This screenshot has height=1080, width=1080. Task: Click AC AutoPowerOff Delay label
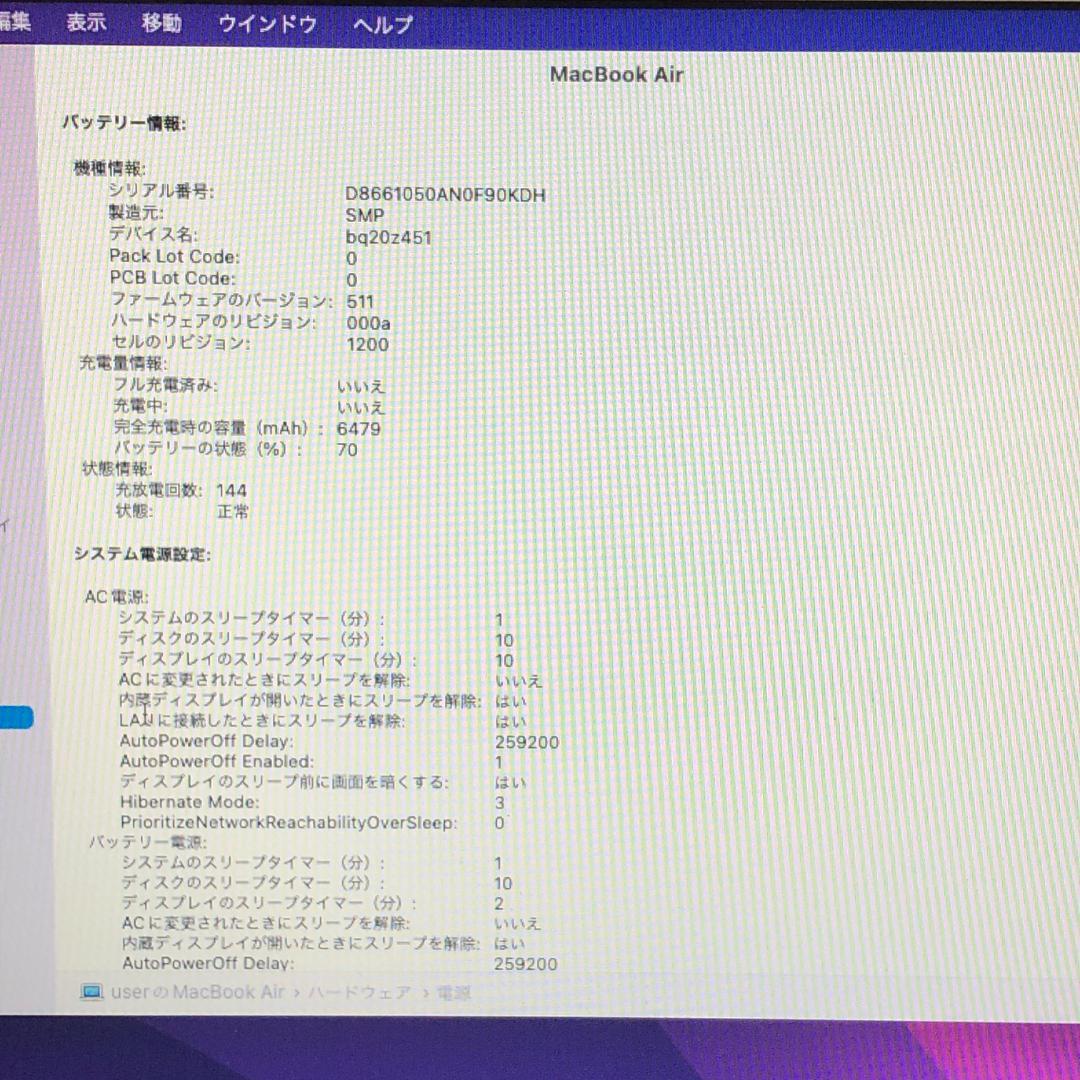point(207,741)
